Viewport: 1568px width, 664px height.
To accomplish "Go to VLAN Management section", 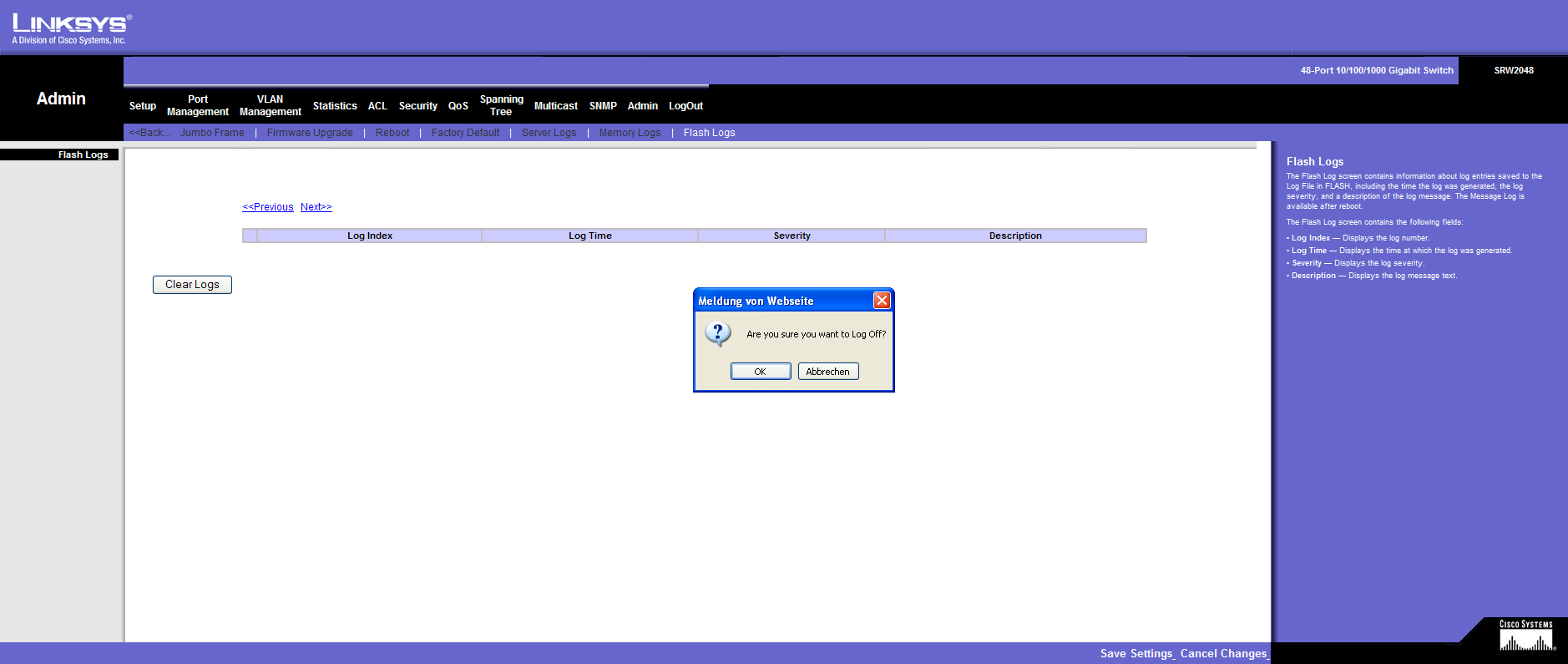I will tap(270, 105).
